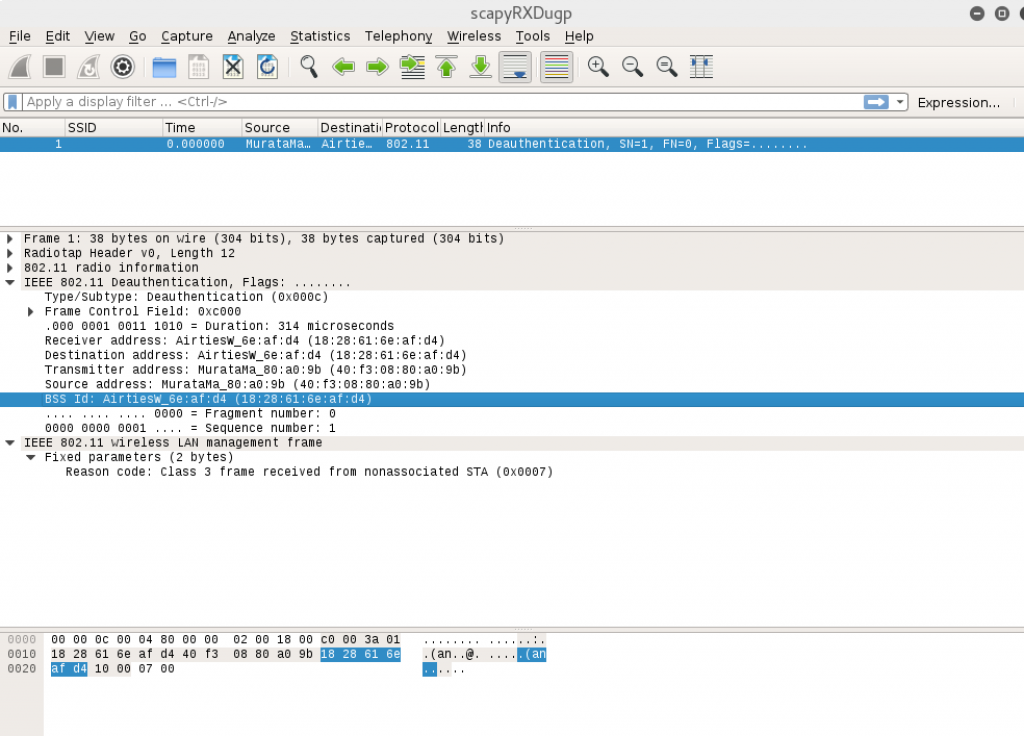Click the Expression... button

coord(958,102)
